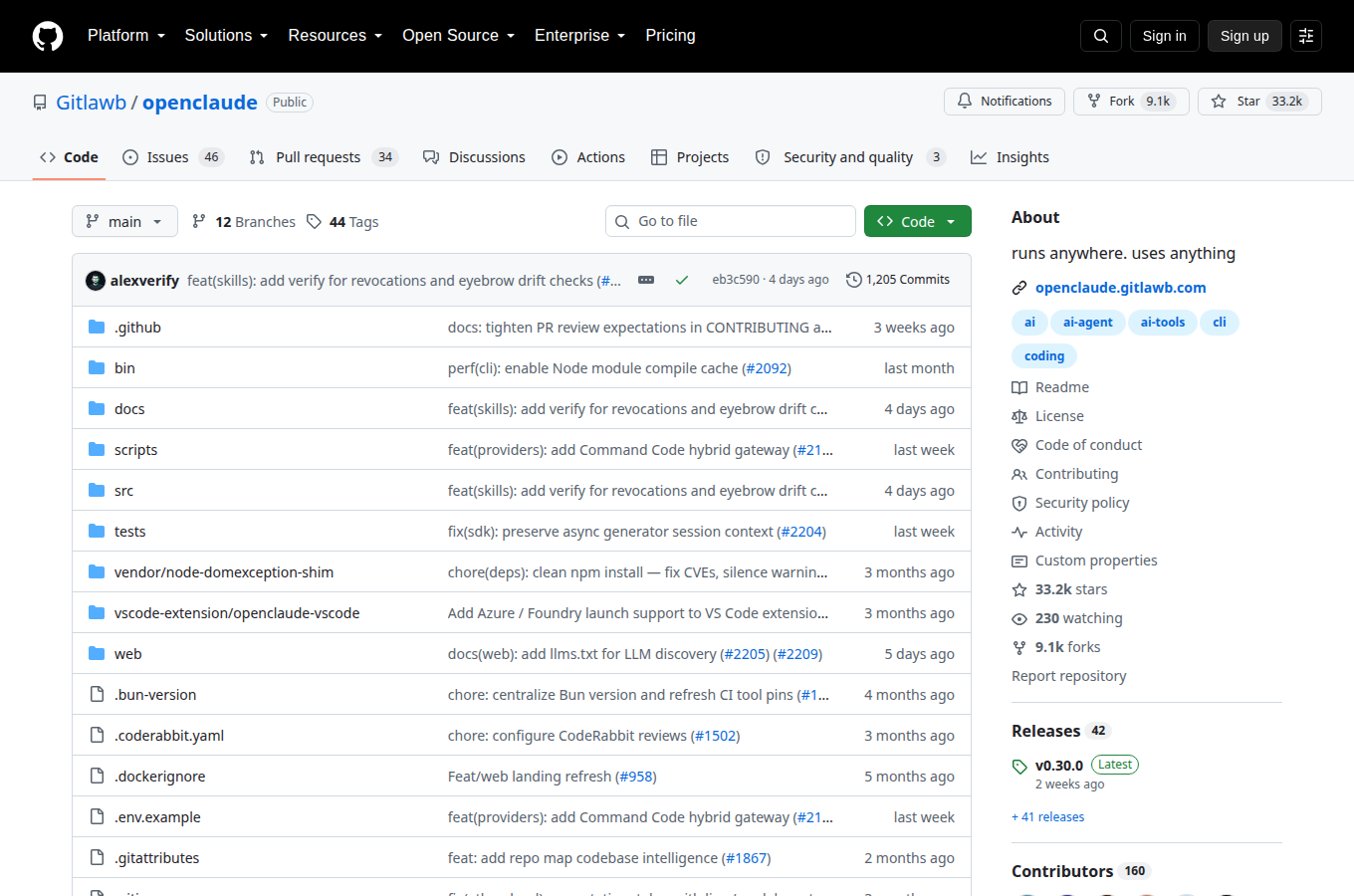The height and width of the screenshot is (896, 1354).
Task: Open the Custom properties link
Action: coord(1084,560)
